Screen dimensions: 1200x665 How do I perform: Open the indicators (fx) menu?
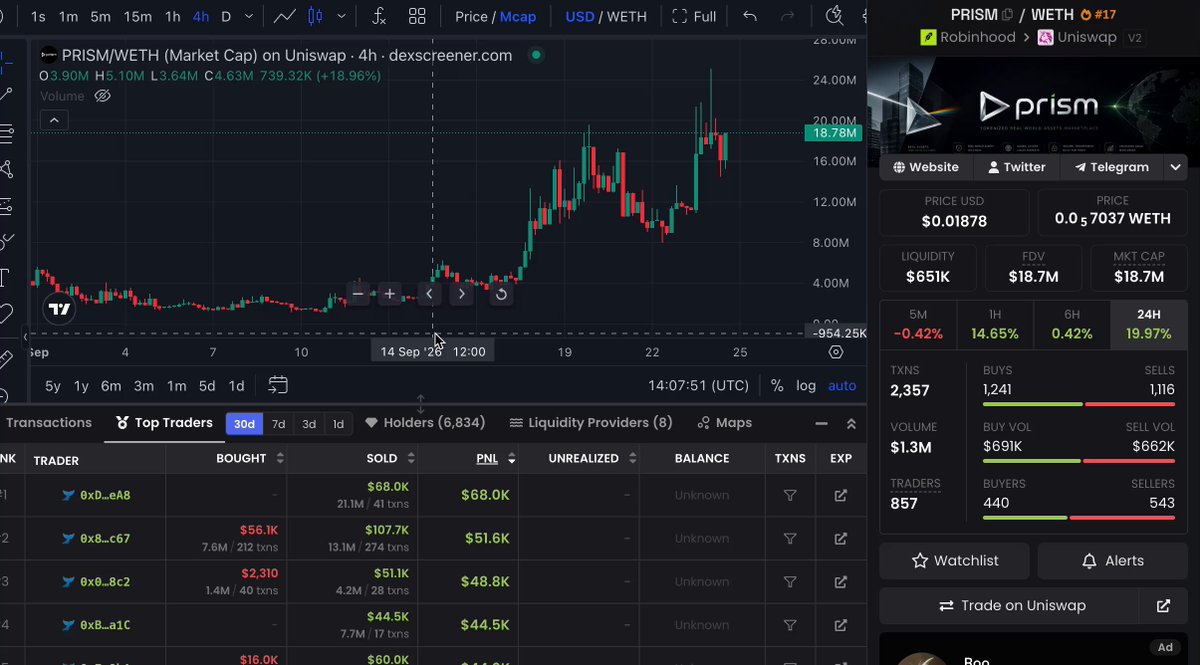tap(379, 16)
